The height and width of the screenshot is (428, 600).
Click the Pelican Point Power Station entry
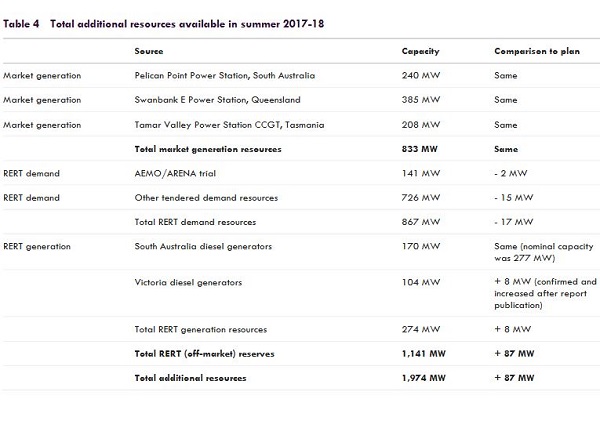[x=227, y=76]
